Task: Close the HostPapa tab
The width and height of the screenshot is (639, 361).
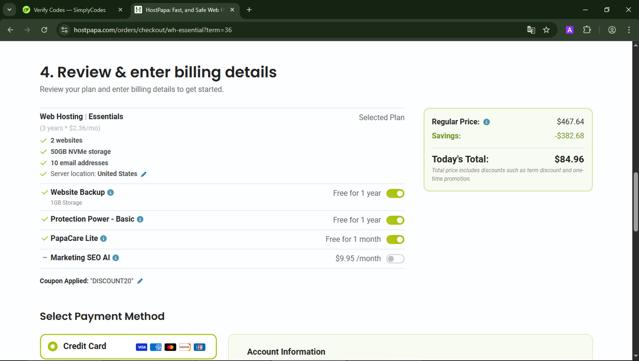Action: tap(232, 10)
